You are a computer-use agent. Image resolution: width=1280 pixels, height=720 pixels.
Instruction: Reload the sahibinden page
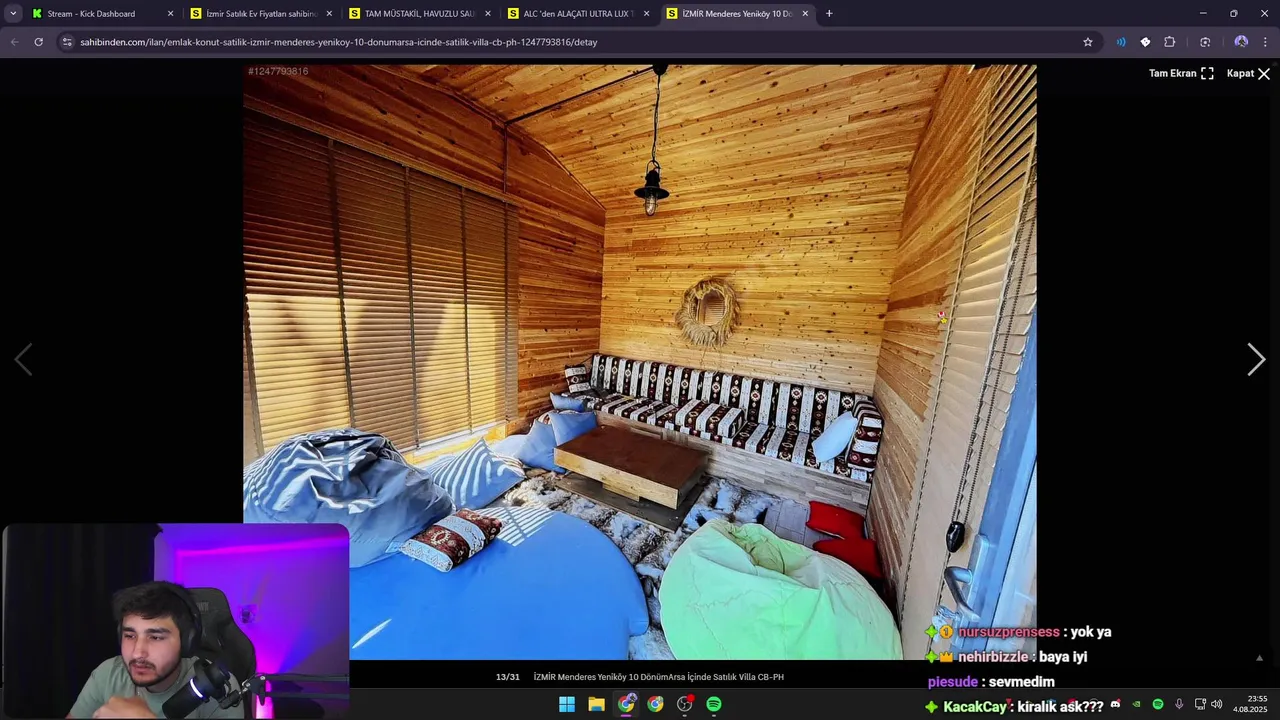tap(38, 42)
